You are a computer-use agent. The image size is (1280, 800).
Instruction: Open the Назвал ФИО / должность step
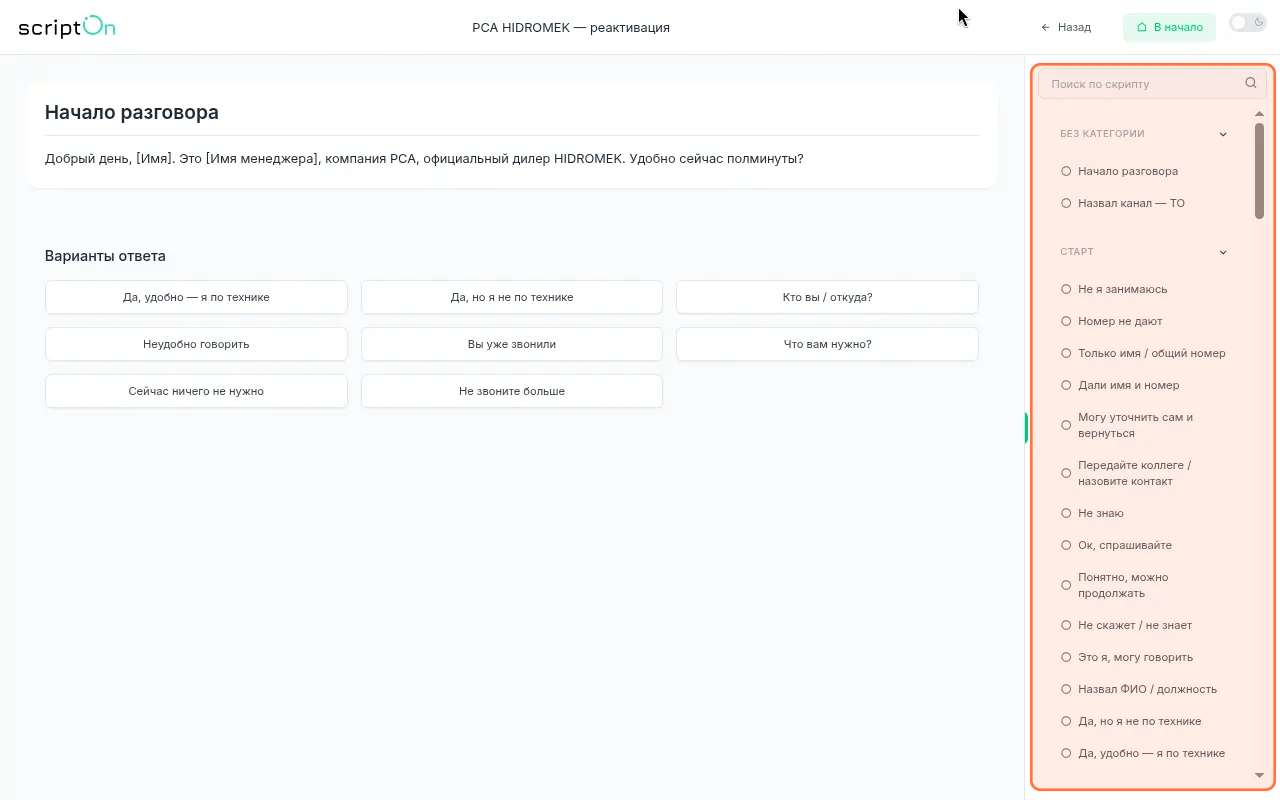pos(1145,689)
